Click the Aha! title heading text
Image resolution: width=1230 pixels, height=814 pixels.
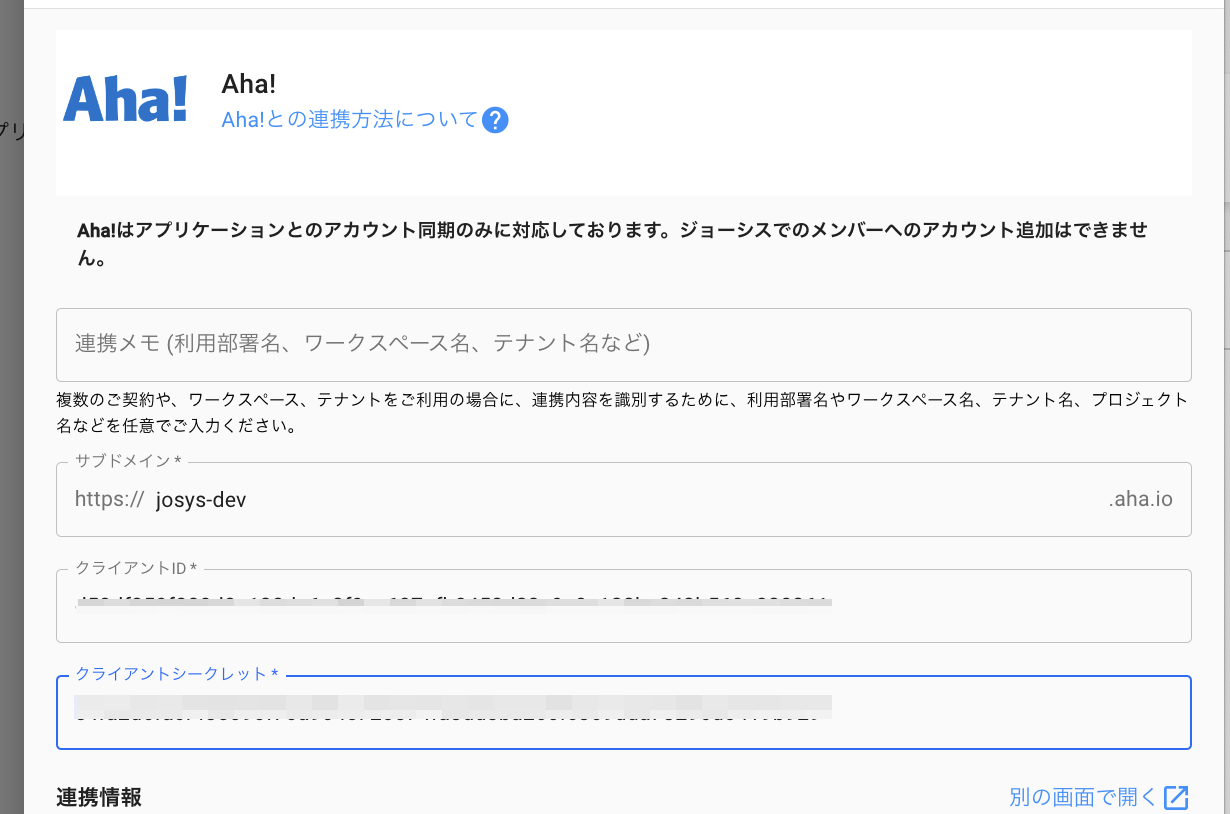tap(249, 85)
